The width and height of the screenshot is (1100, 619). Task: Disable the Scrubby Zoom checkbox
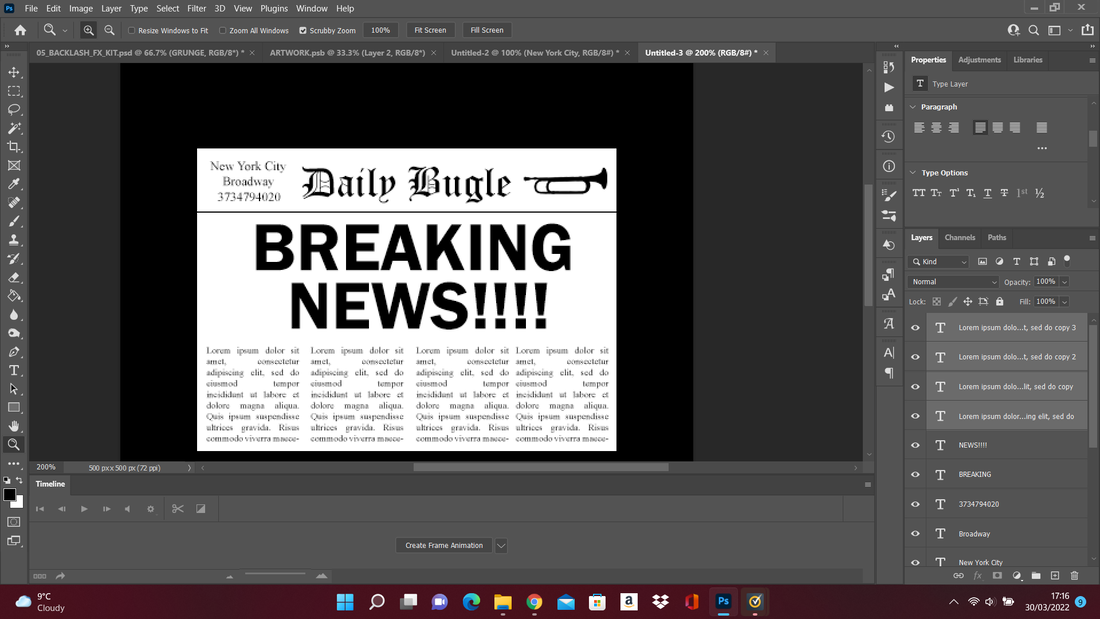(303, 30)
